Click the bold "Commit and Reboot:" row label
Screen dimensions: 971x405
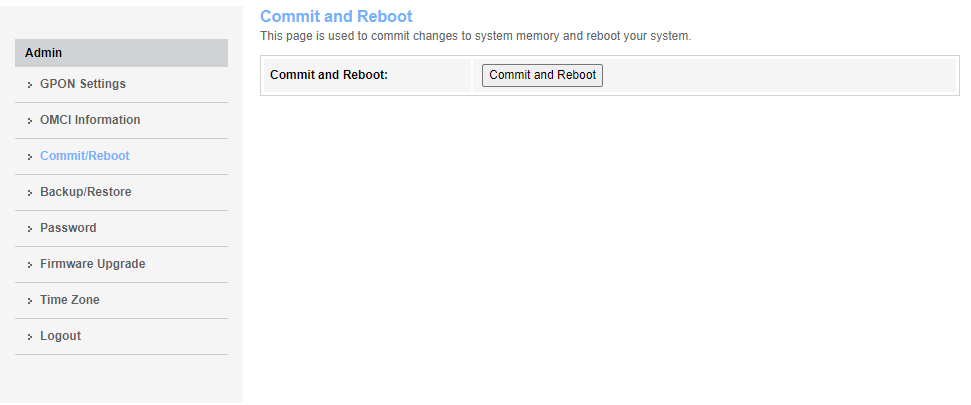tap(329, 75)
